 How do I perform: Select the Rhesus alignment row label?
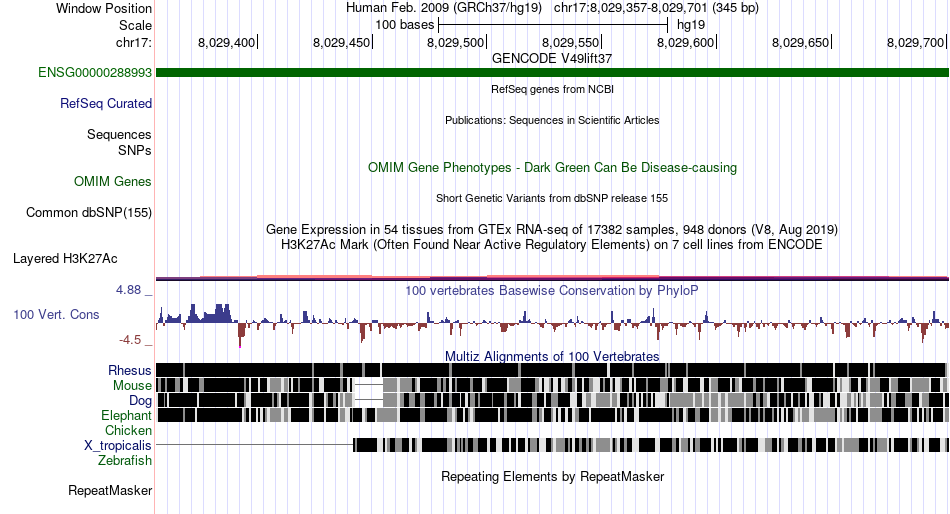[129, 370]
